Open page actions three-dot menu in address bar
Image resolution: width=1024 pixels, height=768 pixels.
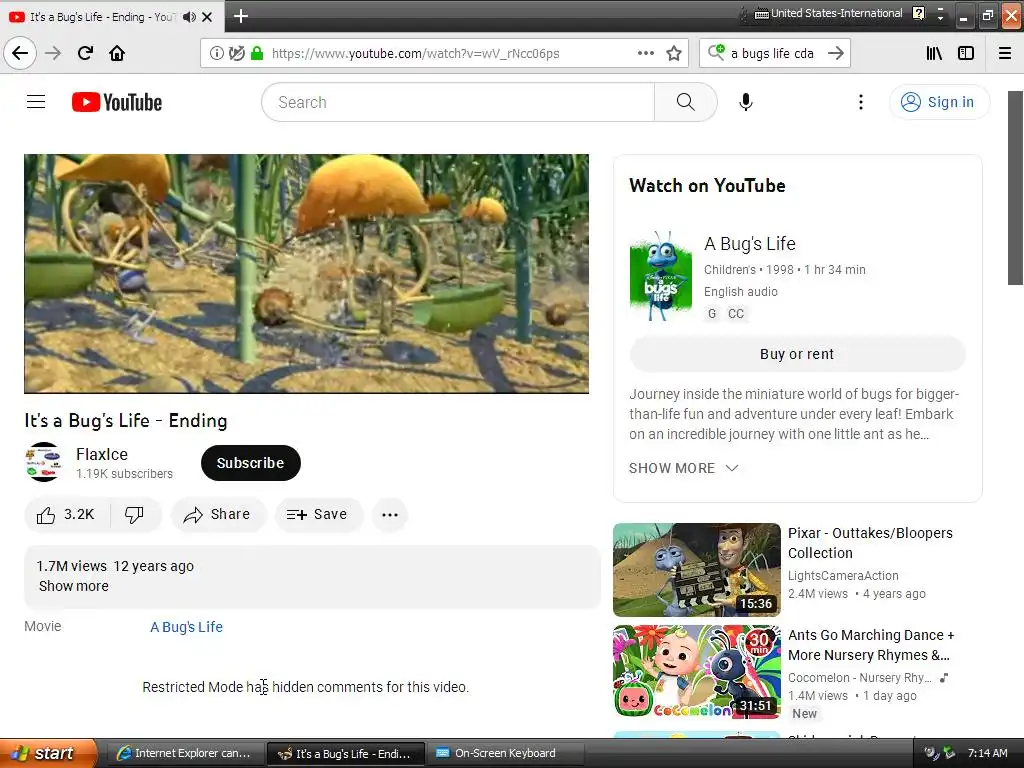click(645, 53)
